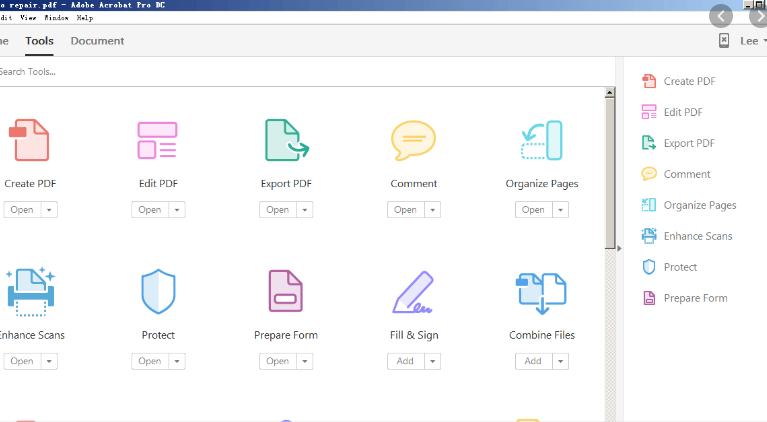Click the Create PDF label in right sidebar
This screenshot has height=422, width=767.
(x=689, y=81)
